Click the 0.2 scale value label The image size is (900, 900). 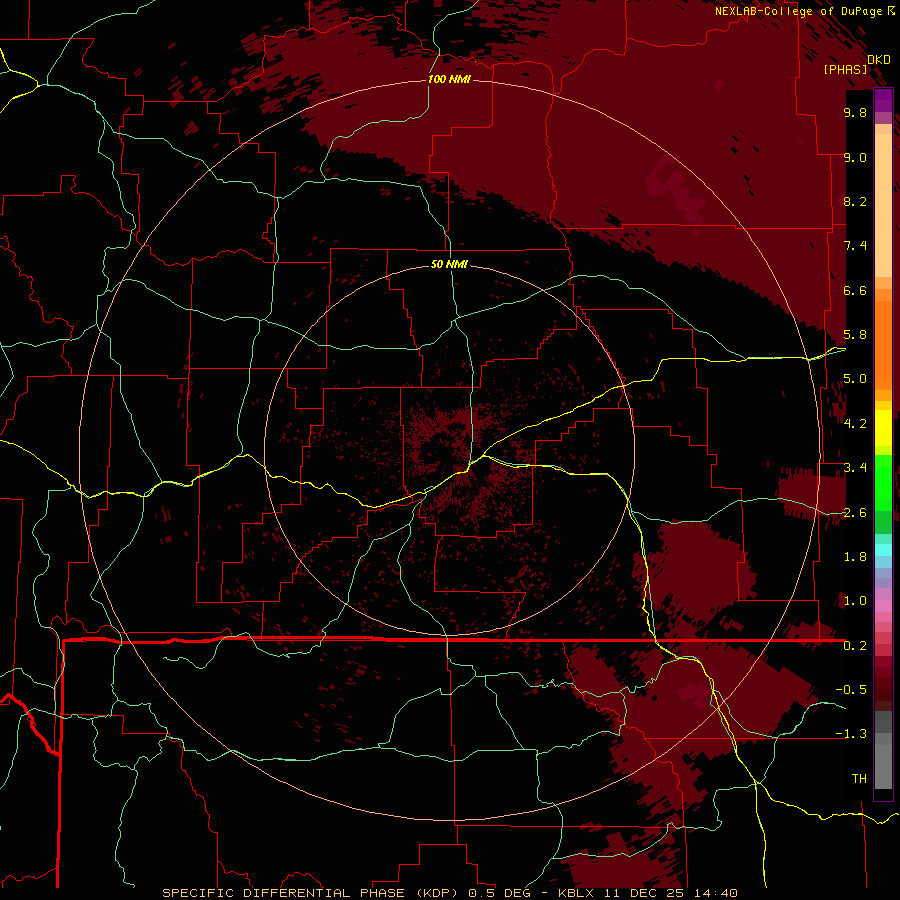pos(855,646)
